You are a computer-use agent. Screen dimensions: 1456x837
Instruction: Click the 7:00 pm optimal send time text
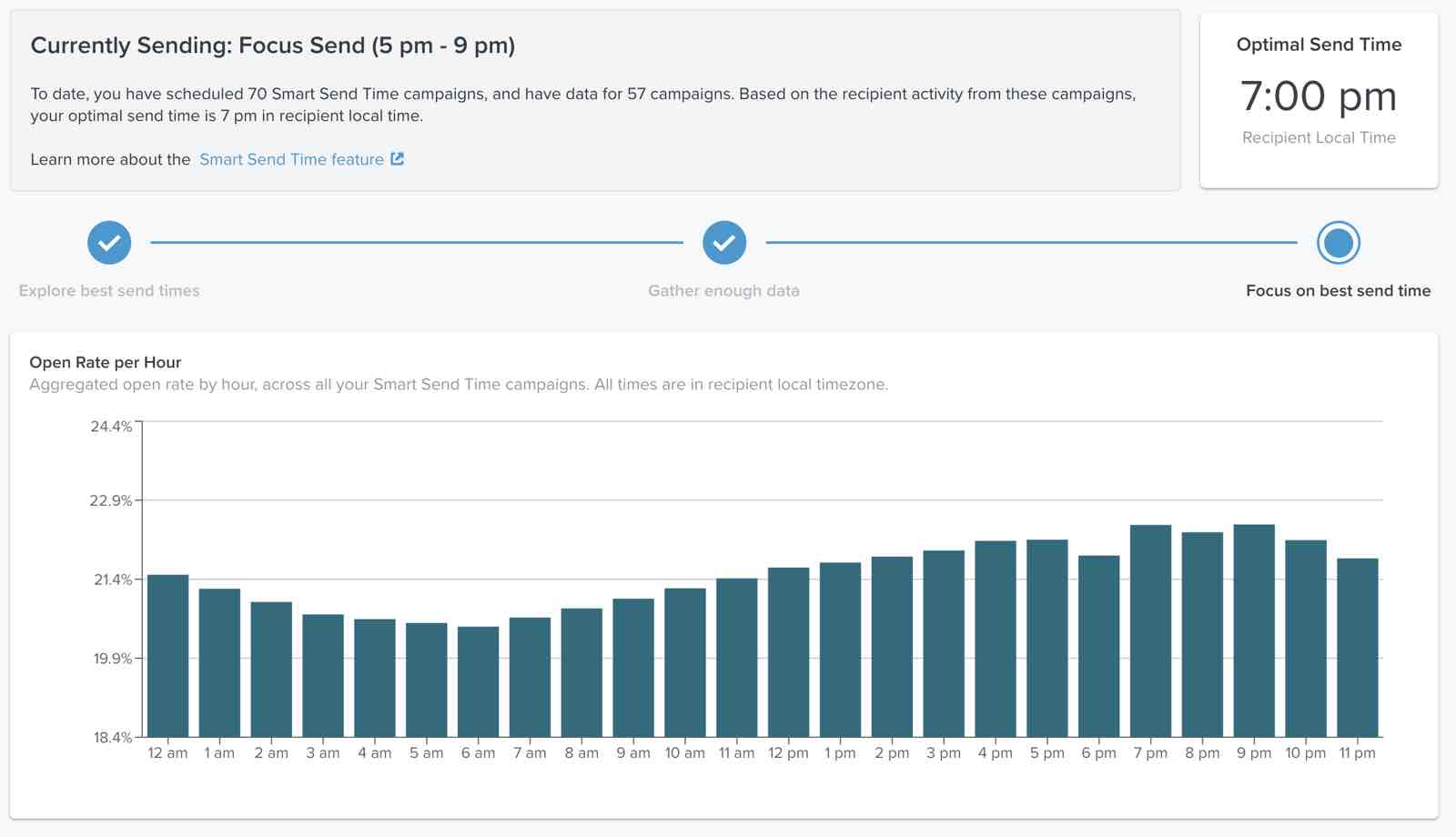pyautogui.click(x=1318, y=96)
